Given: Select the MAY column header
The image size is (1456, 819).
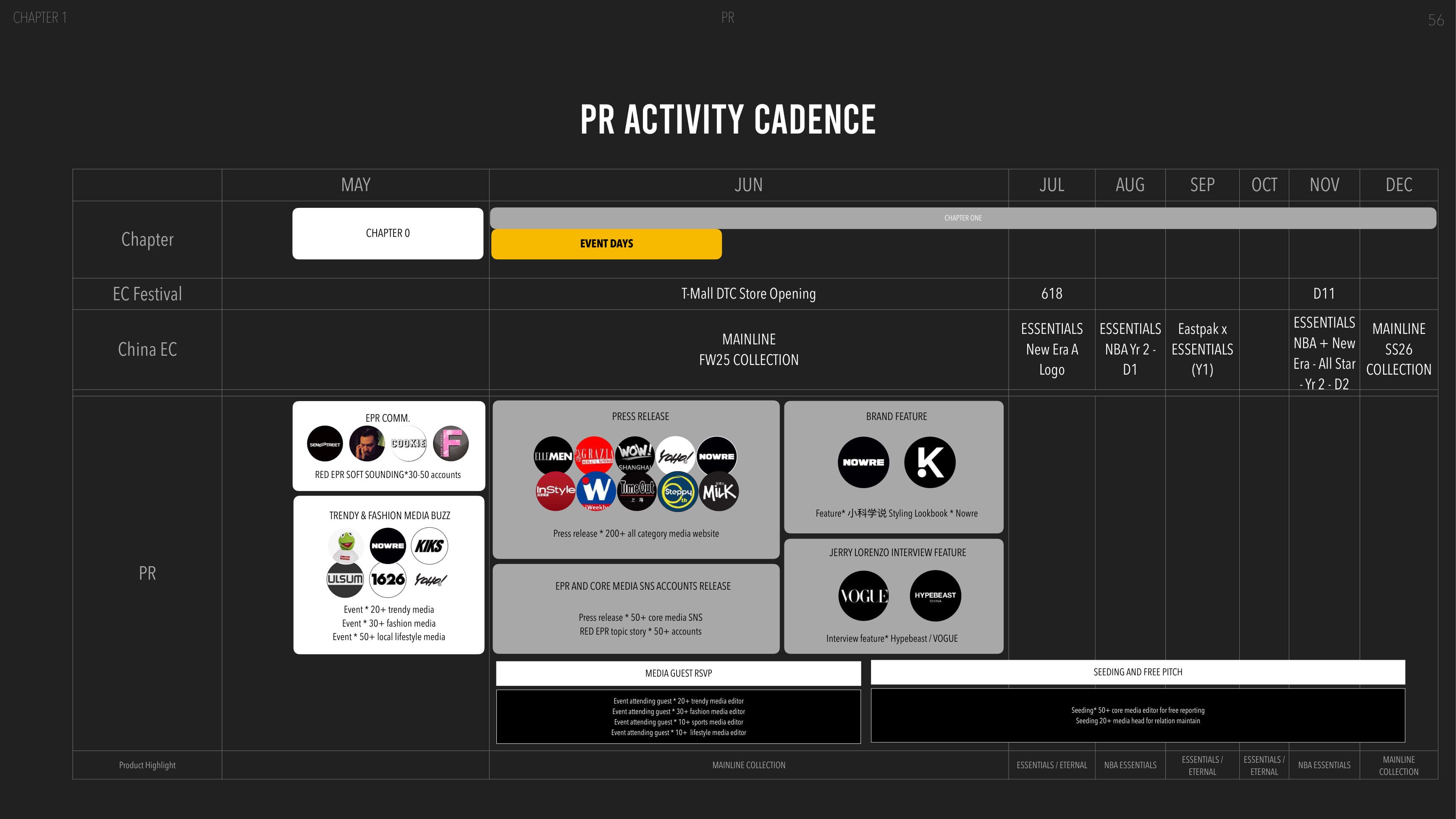Looking at the screenshot, I should click(x=356, y=185).
